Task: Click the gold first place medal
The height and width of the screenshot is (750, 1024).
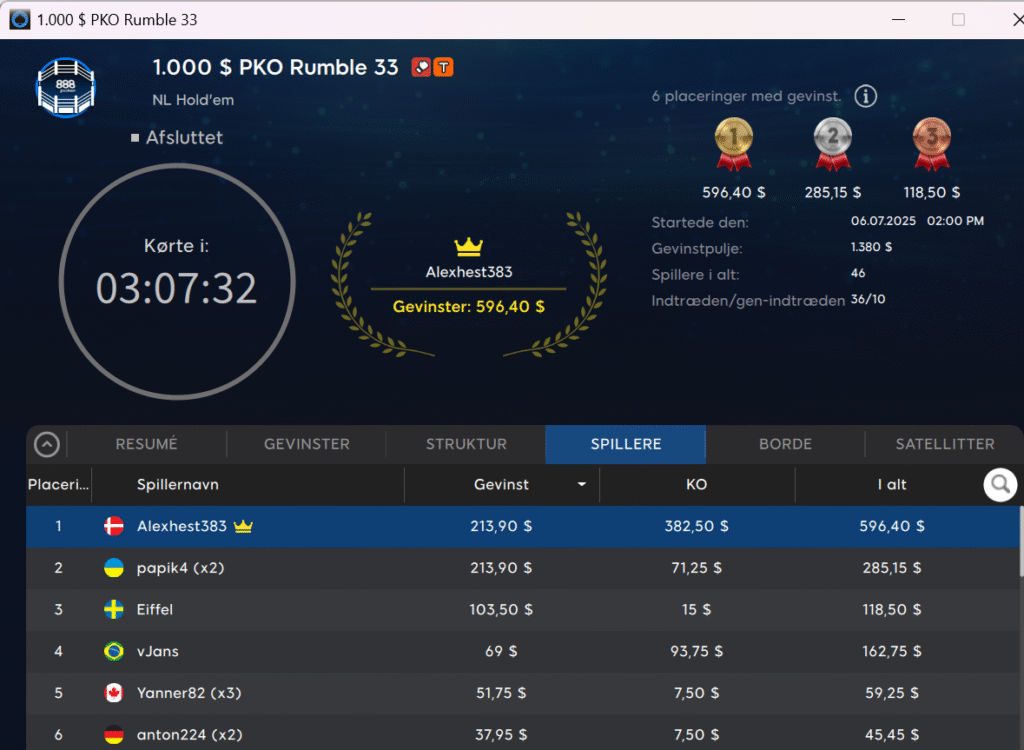Action: tap(733, 140)
